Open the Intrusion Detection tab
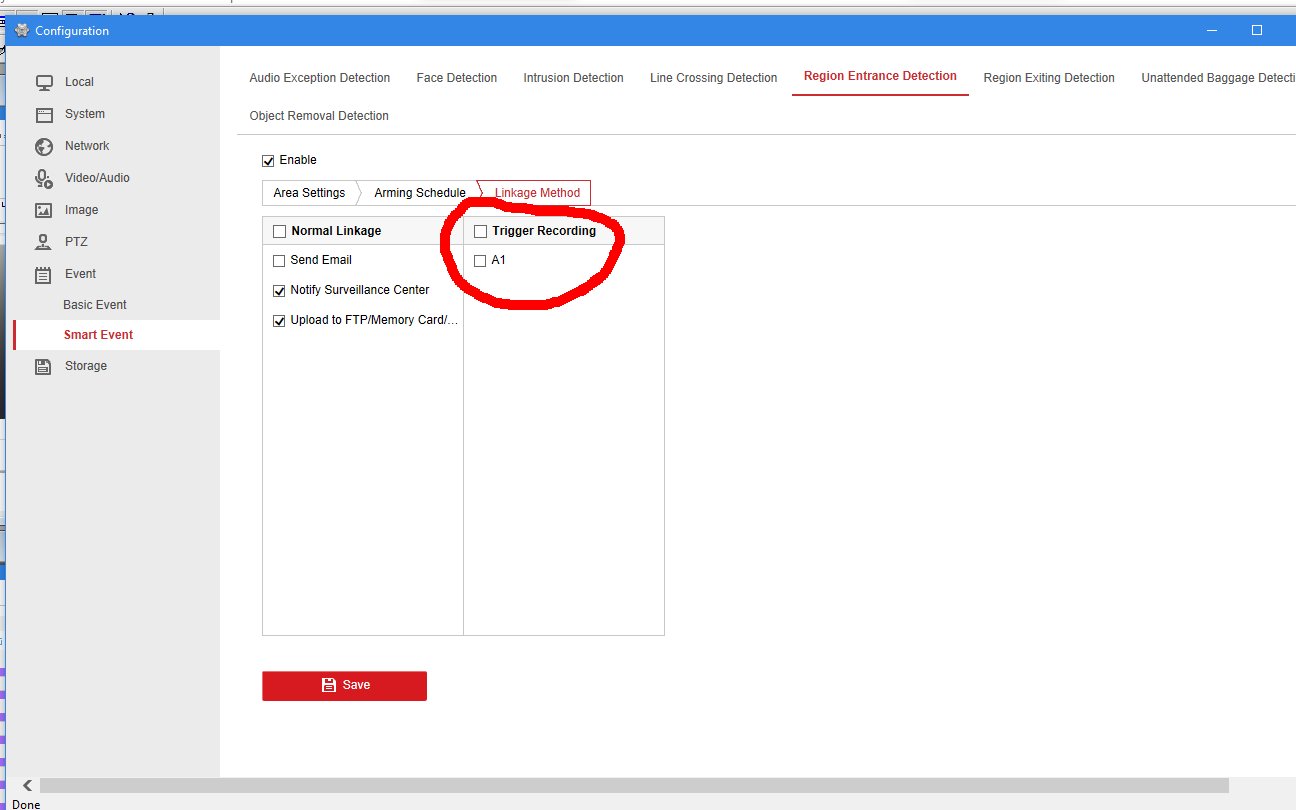The height and width of the screenshot is (810, 1296). click(573, 78)
